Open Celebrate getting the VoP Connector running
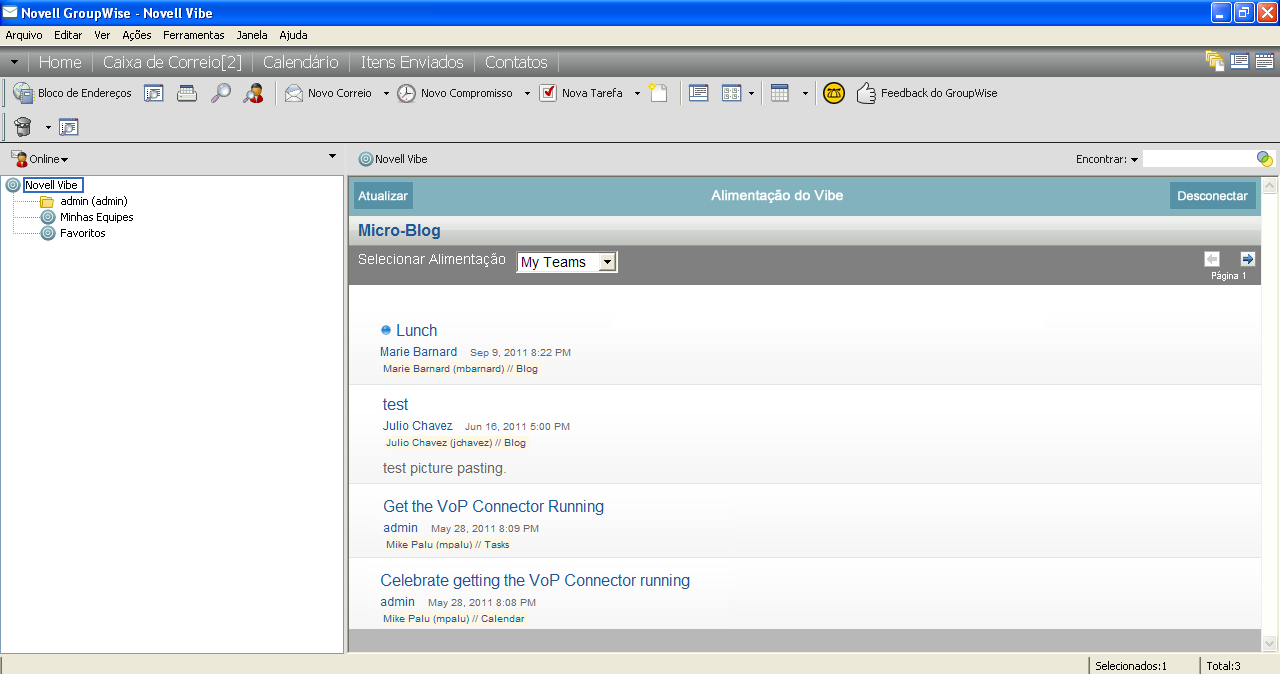The width and height of the screenshot is (1280, 674). (x=535, y=581)
